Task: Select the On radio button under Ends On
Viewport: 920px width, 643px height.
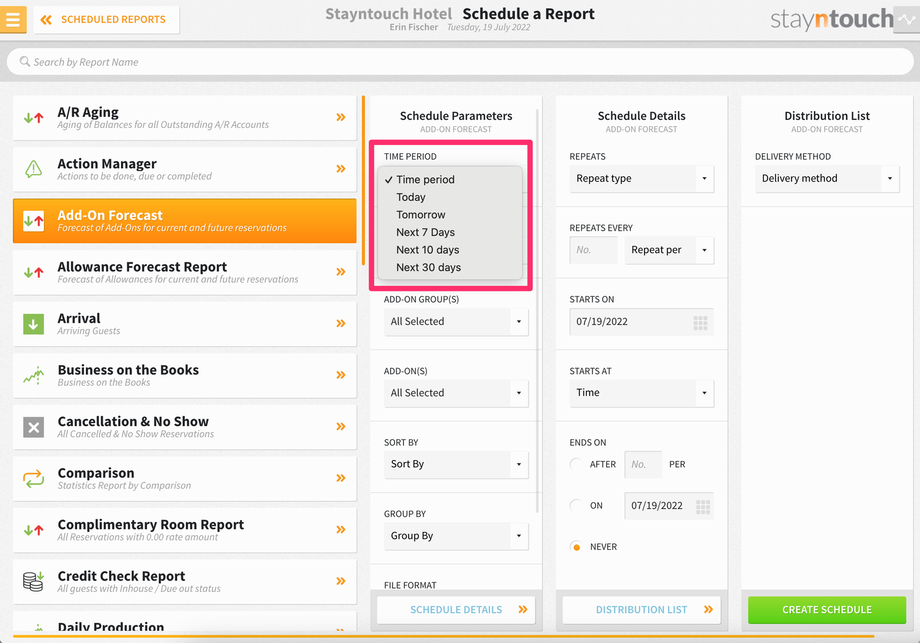Action: pos(576,506)
